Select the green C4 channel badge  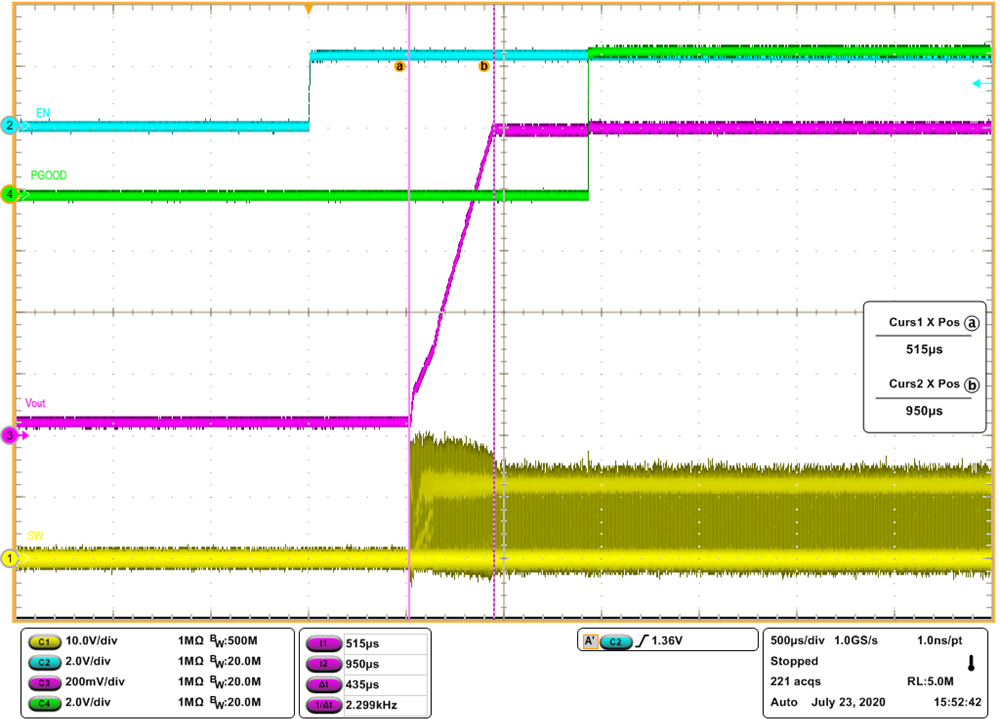coord(47,701)
